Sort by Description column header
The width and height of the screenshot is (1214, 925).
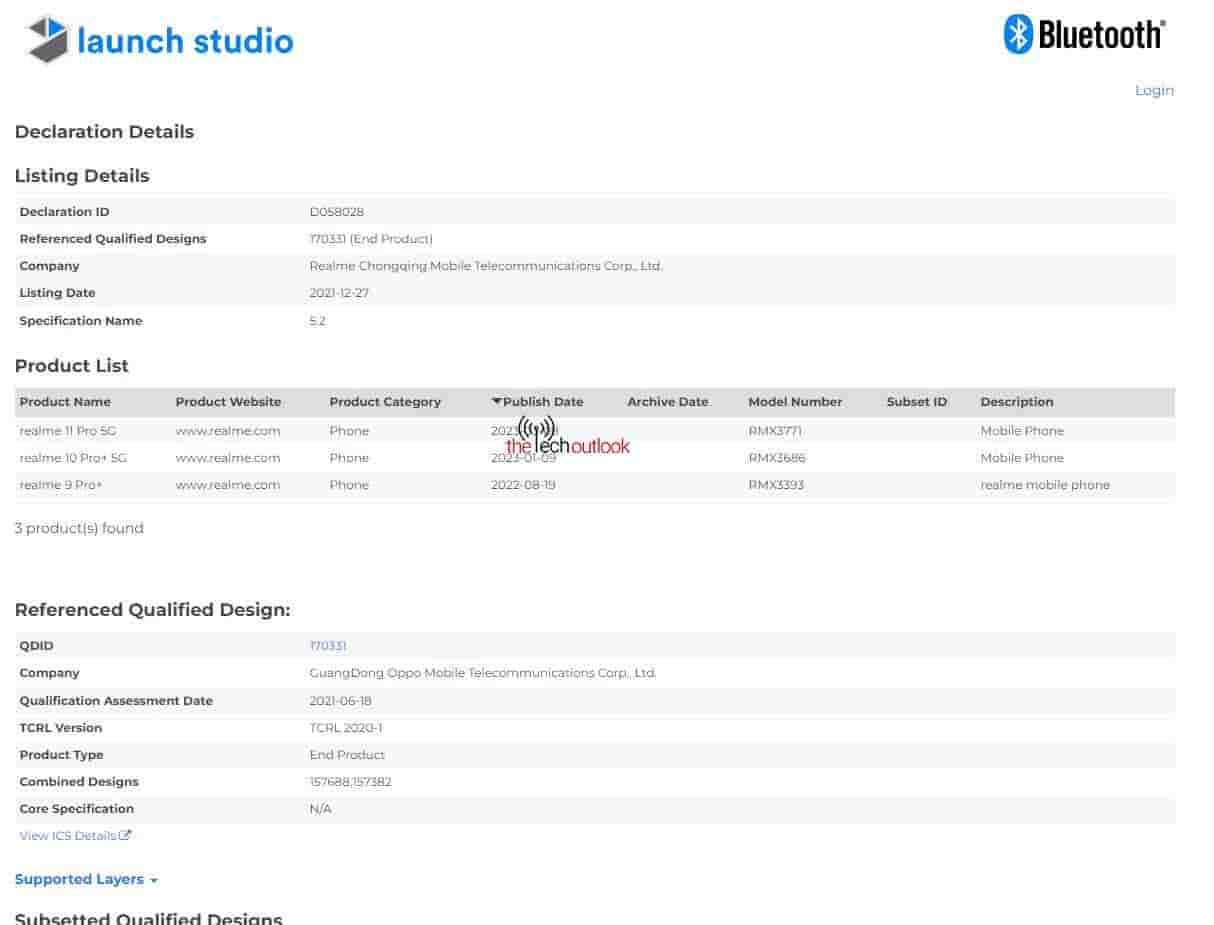click(1016, 402)
